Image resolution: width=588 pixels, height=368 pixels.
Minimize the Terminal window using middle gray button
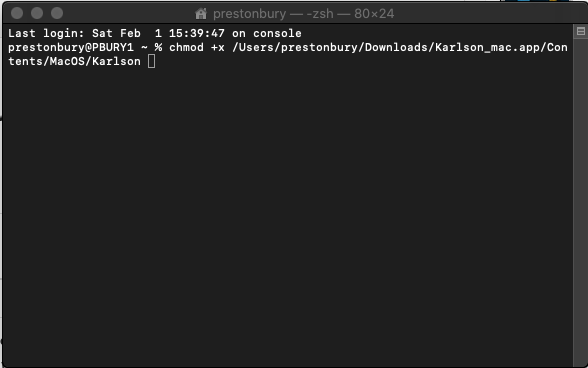[x=37, y=14]
